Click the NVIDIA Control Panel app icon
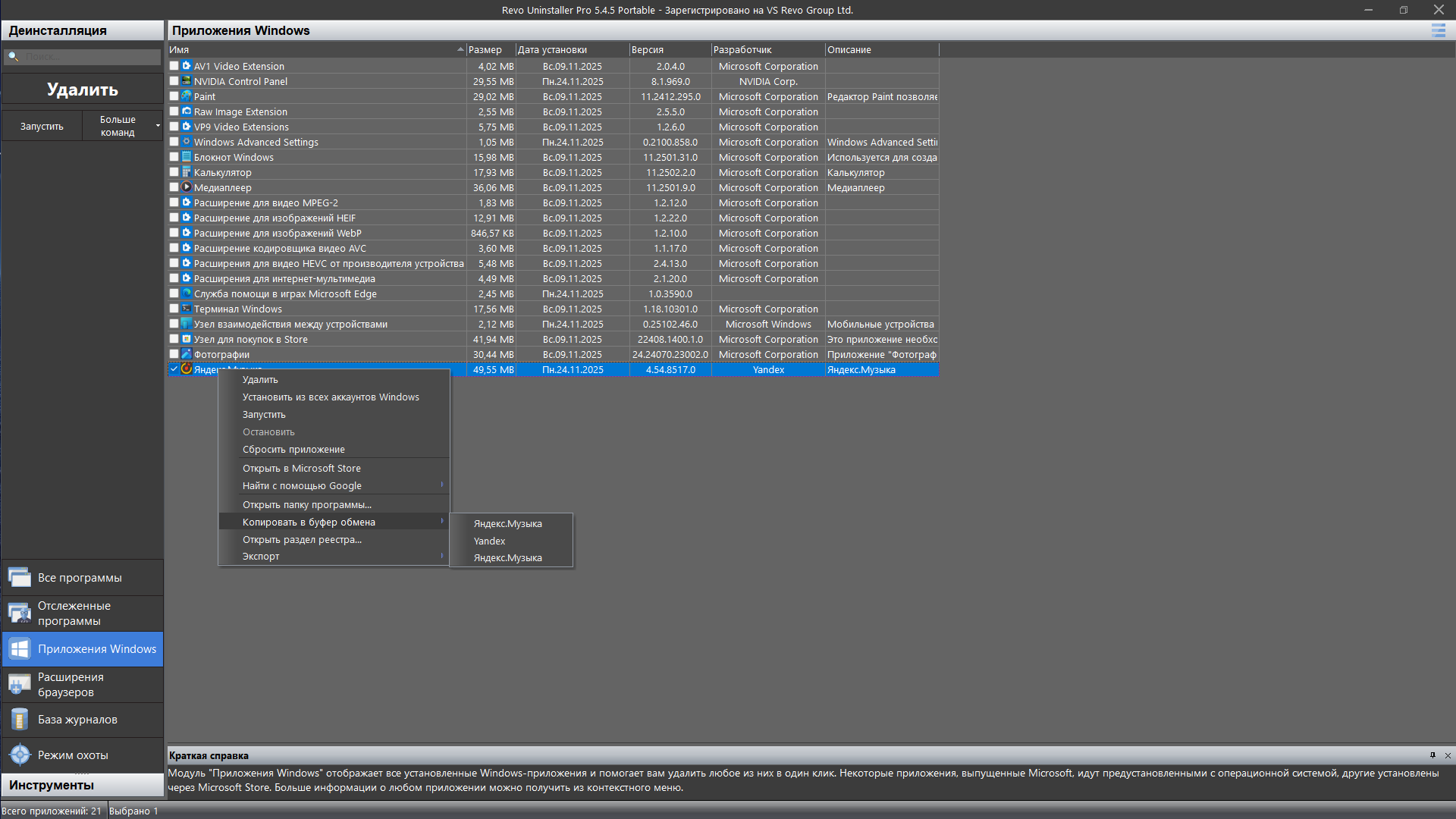This screenshot has height=819, width=1456. [x=186, y=81]
